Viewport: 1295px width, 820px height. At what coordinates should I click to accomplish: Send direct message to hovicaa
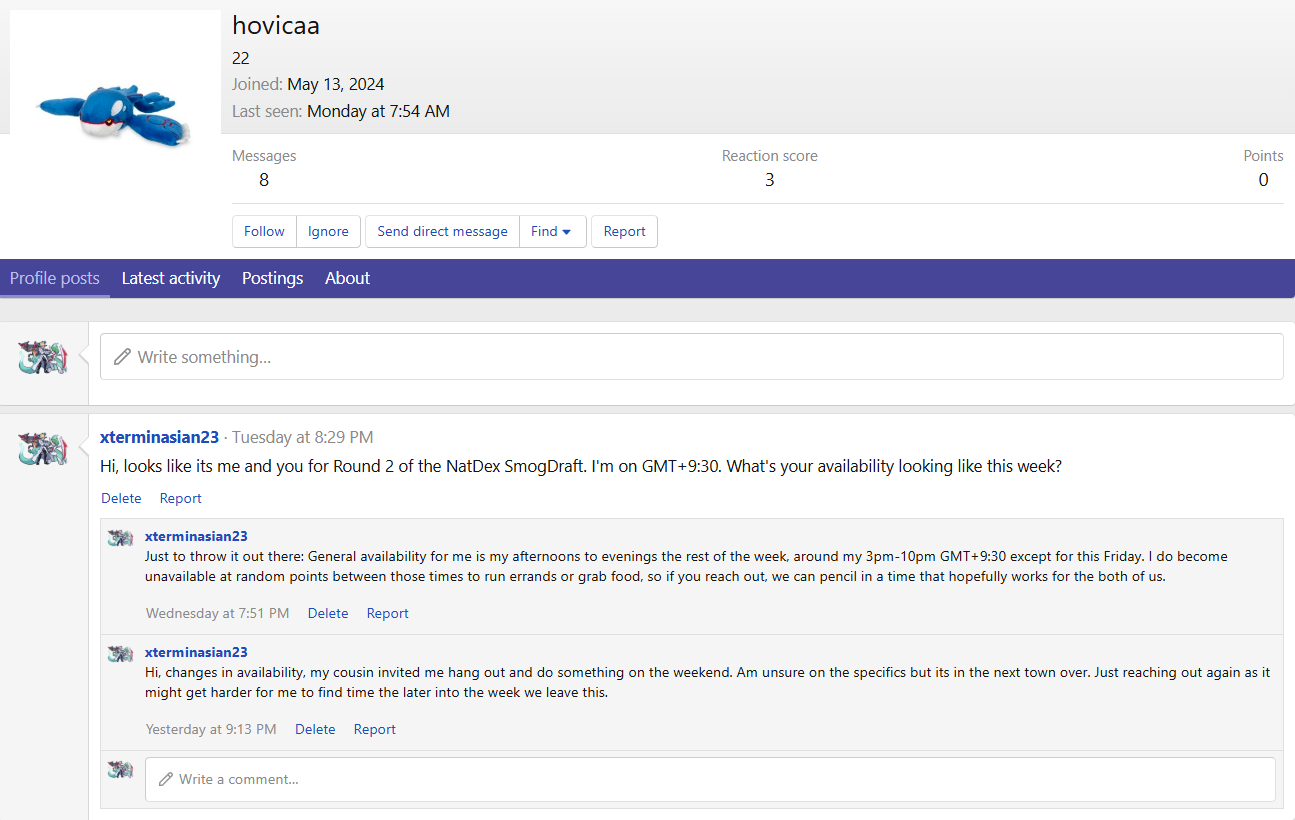[442, 231]
